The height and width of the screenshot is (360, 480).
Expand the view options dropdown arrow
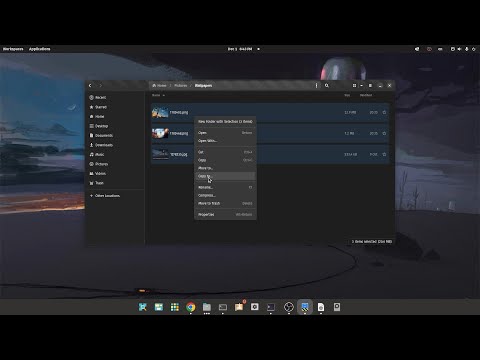click(x=361, y=86)
